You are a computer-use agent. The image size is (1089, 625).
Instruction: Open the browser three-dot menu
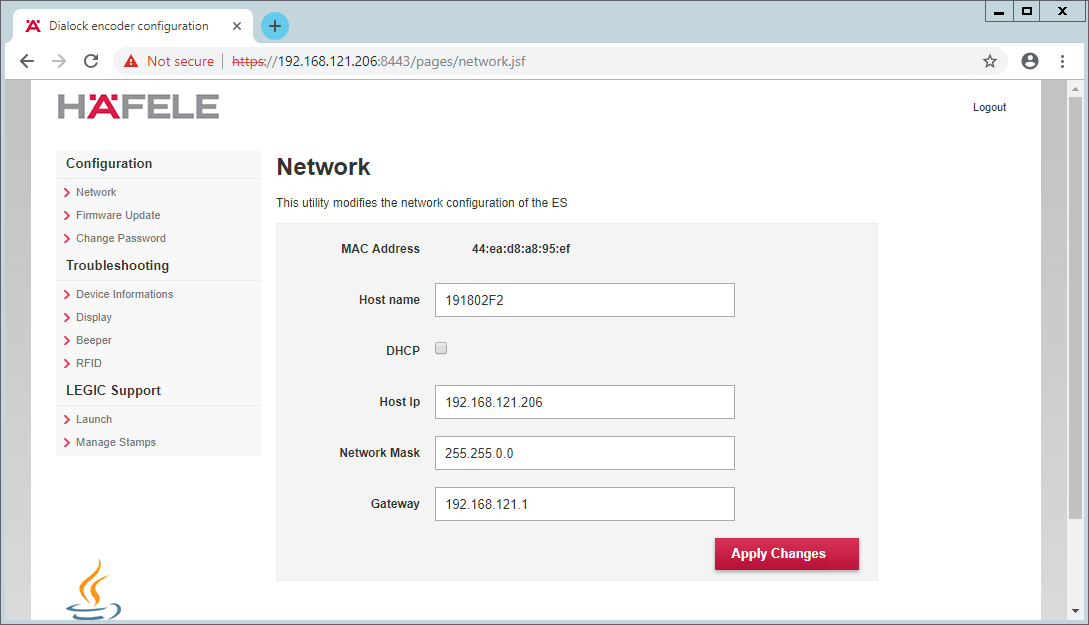coord(1062,61)
